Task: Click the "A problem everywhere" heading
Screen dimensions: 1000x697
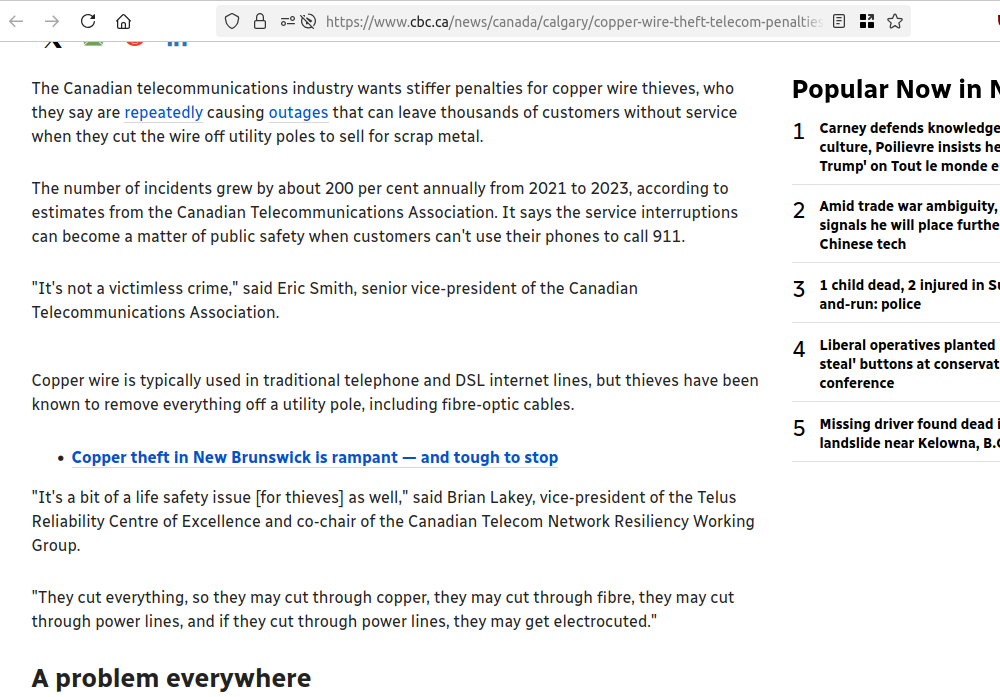Action: pyautogui.click(x=172, y=679)
